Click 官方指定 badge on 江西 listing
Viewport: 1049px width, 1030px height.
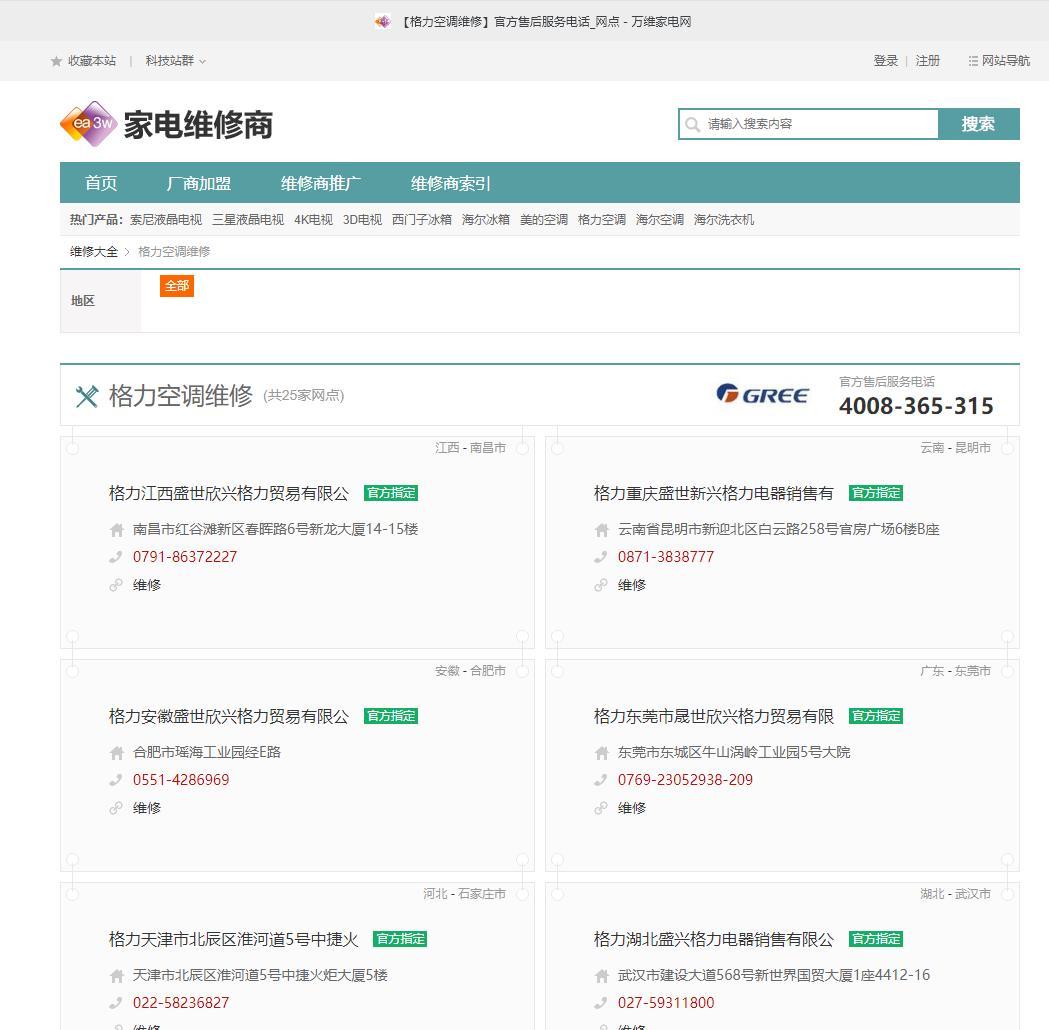click(x=391, y=493)
